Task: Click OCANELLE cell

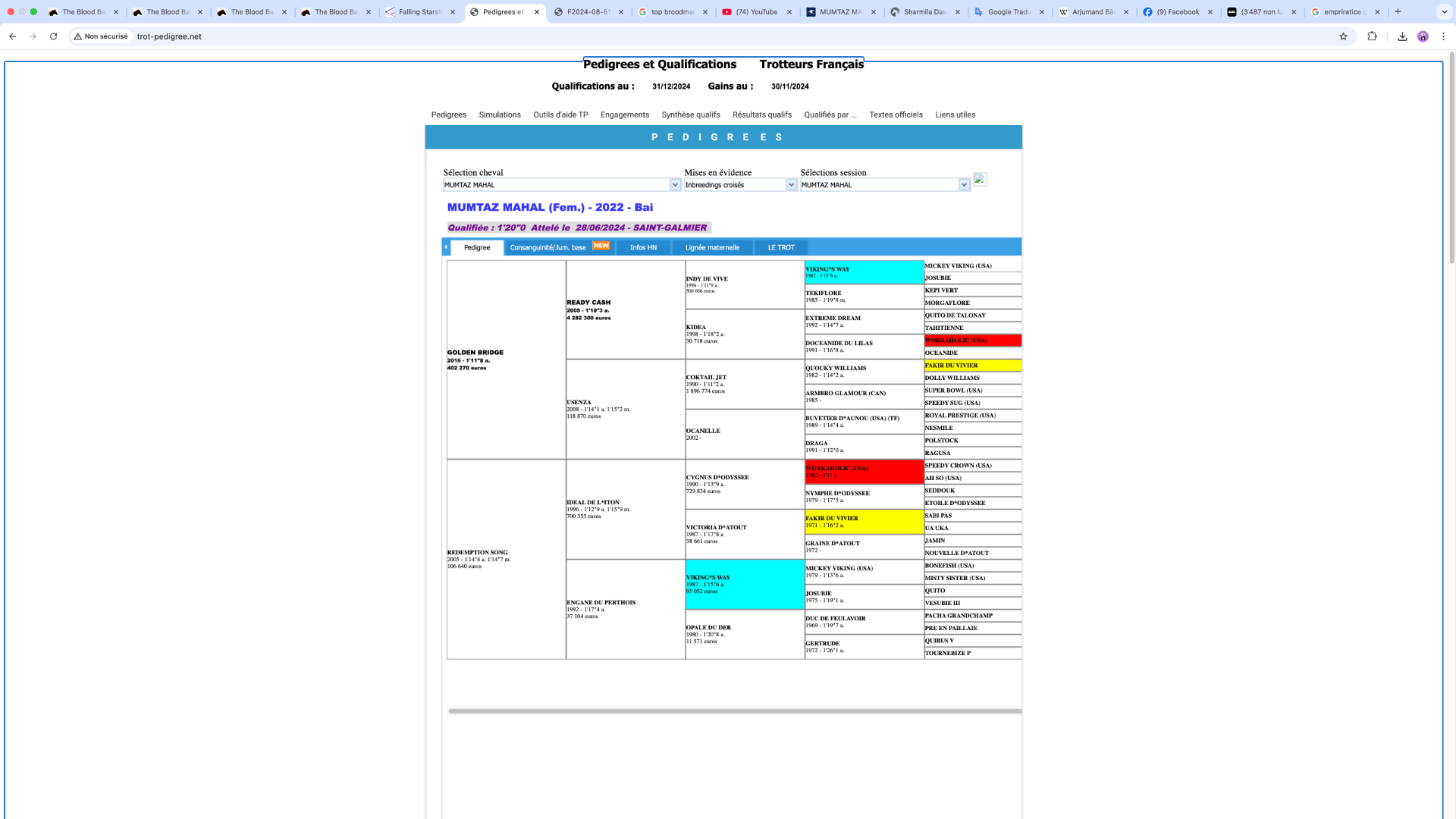Action: pyautogui.click(x=745, y=435)
